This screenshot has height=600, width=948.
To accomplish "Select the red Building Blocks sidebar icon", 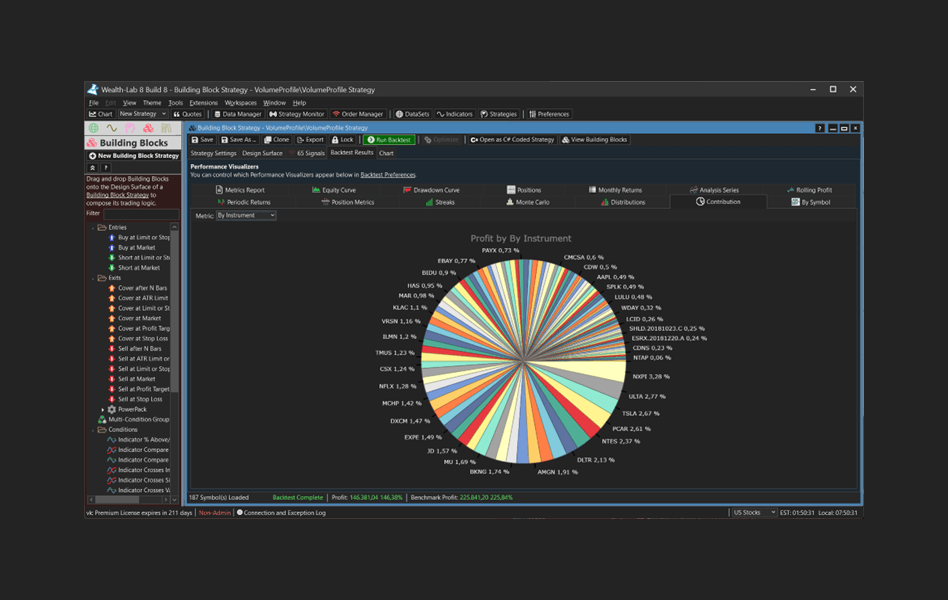I will click(x=148, y=128).
